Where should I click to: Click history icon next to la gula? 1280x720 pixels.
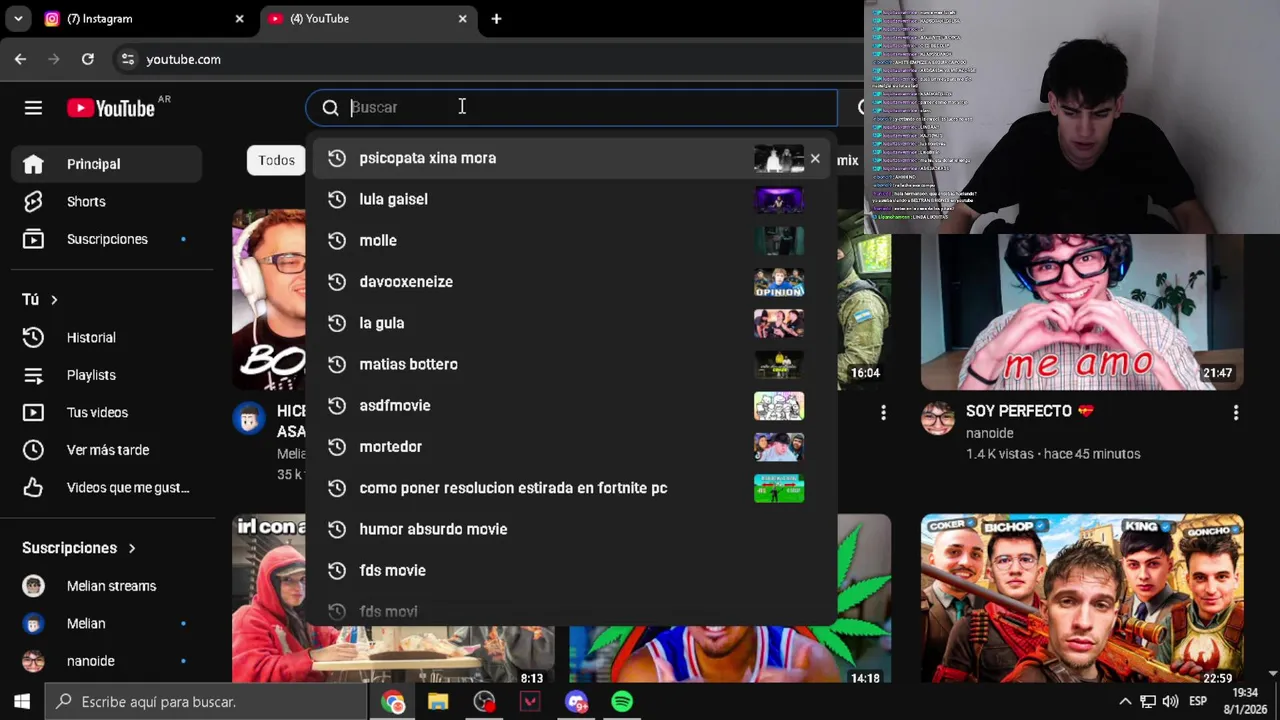(x=337, y=323)
